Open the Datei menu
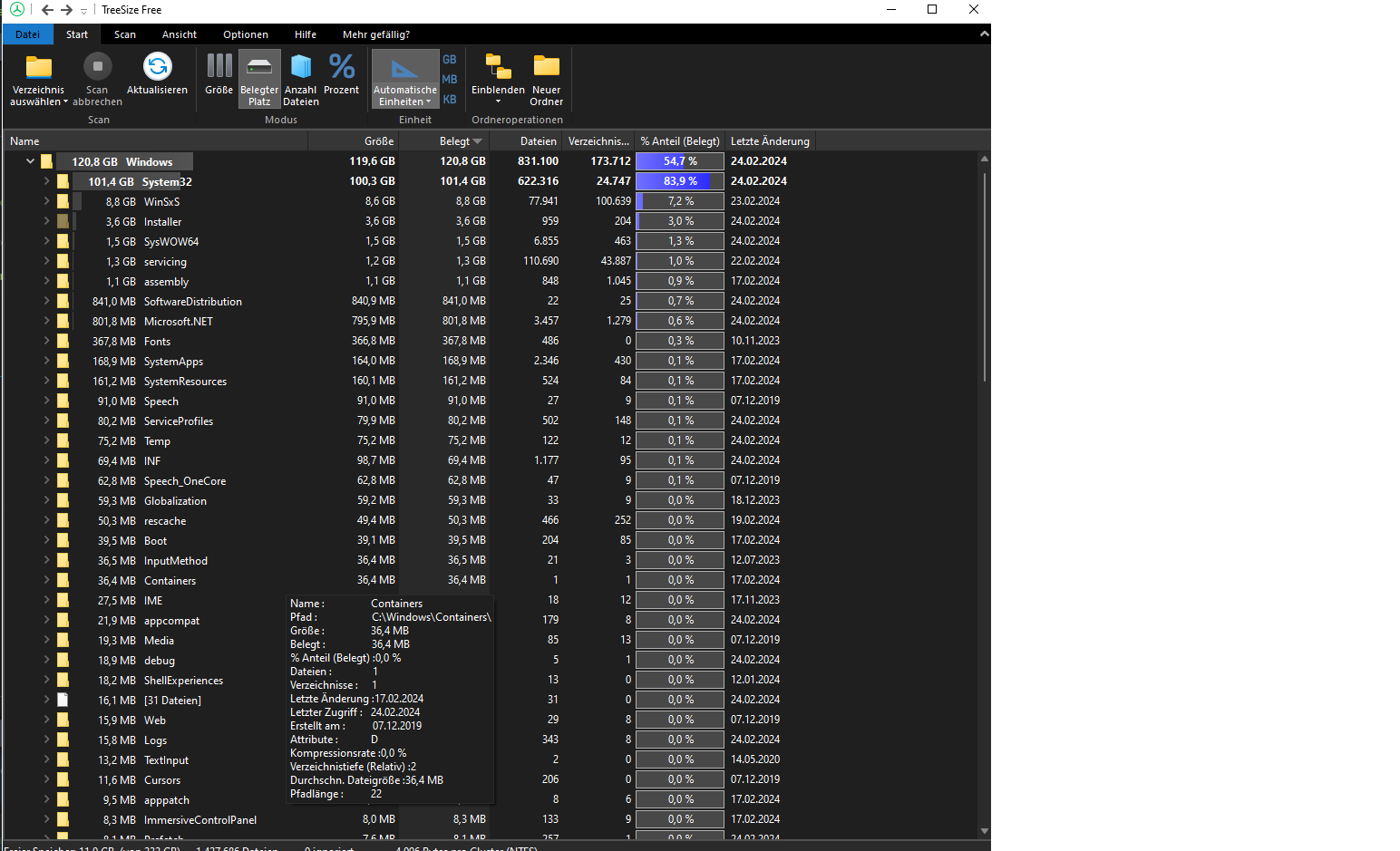Screen dimensions: 1400x851 coord(28,34)
